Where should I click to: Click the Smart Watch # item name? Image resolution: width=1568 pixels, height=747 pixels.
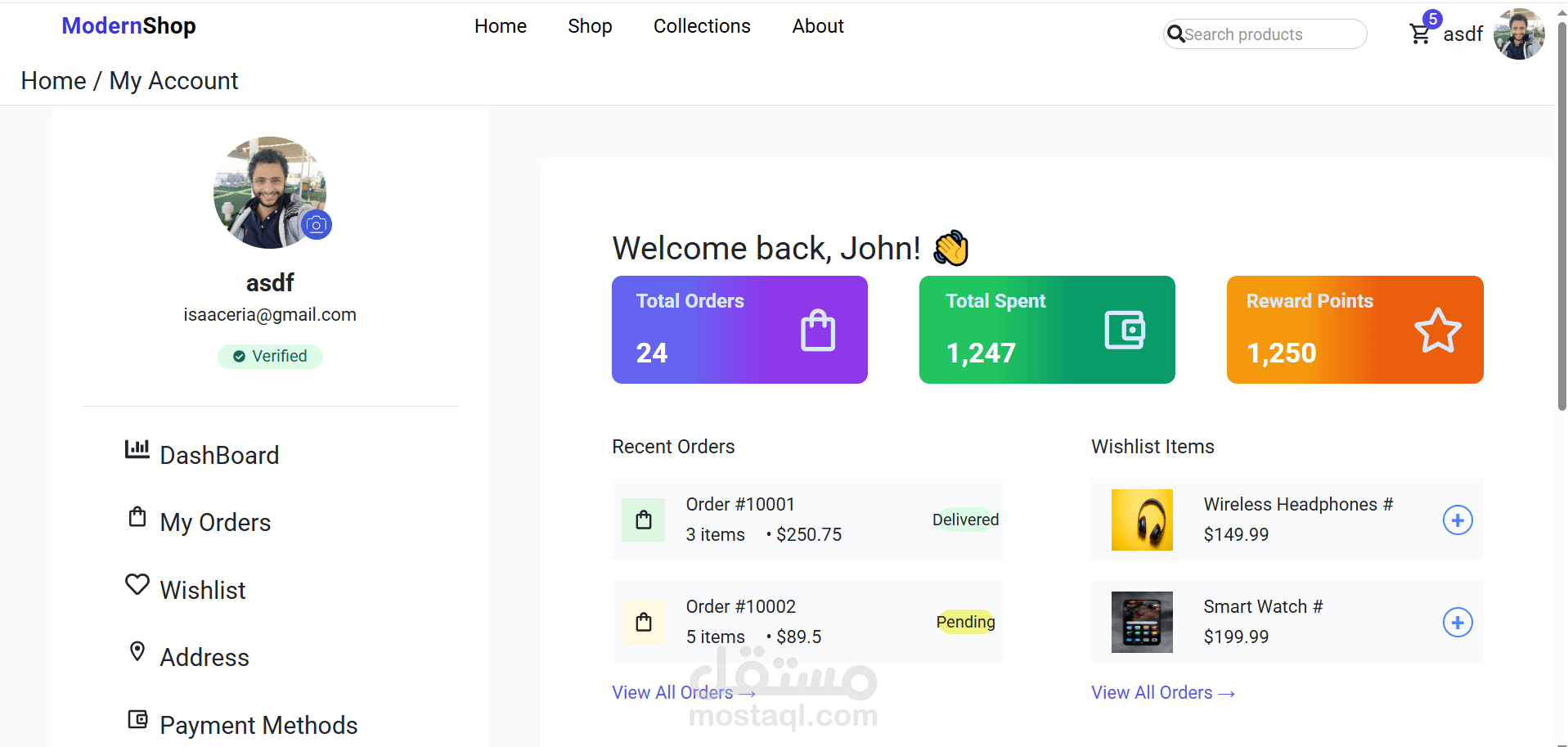pos(1263,606)
